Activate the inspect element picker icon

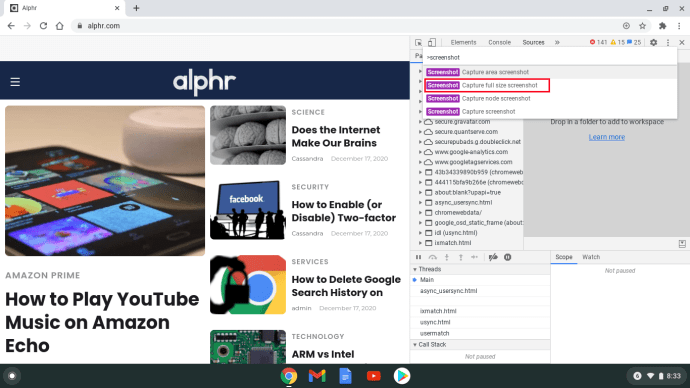click(x=418, y=42)
